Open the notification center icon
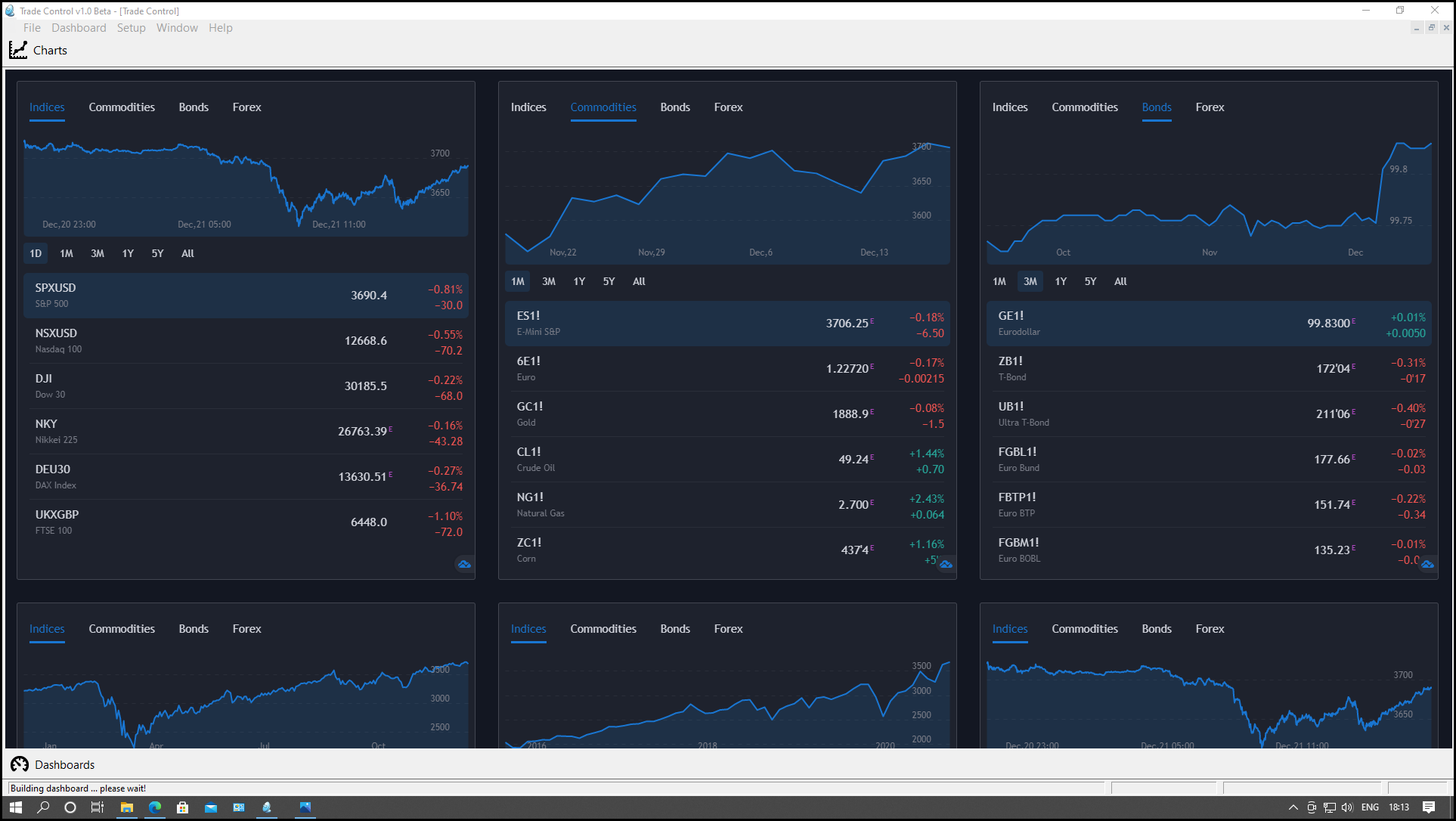This screenshot has height=821, width=1456. 1429,807
